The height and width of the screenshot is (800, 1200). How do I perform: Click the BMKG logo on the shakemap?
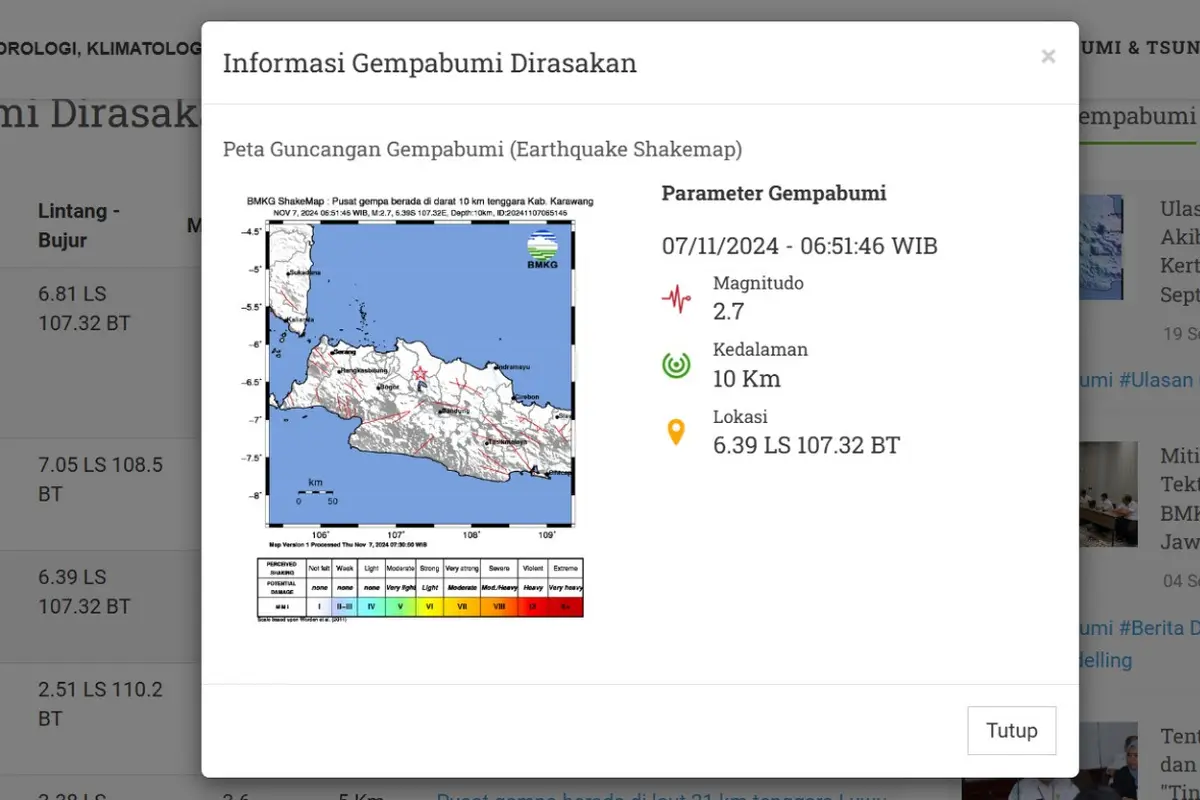[x=543, y=250]
